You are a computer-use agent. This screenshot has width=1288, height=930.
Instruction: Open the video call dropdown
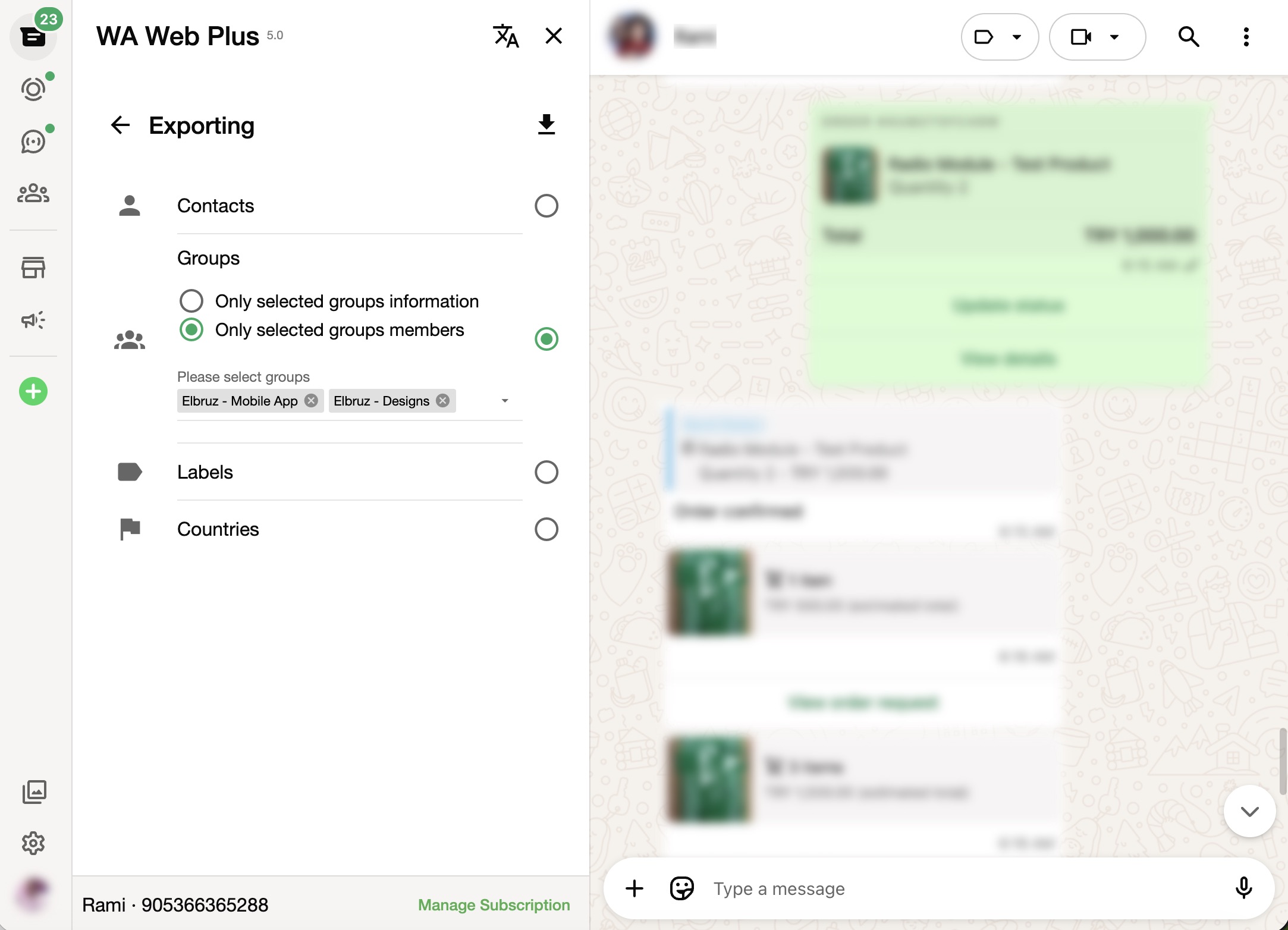pyautogui.click(x=1097, y=37)
